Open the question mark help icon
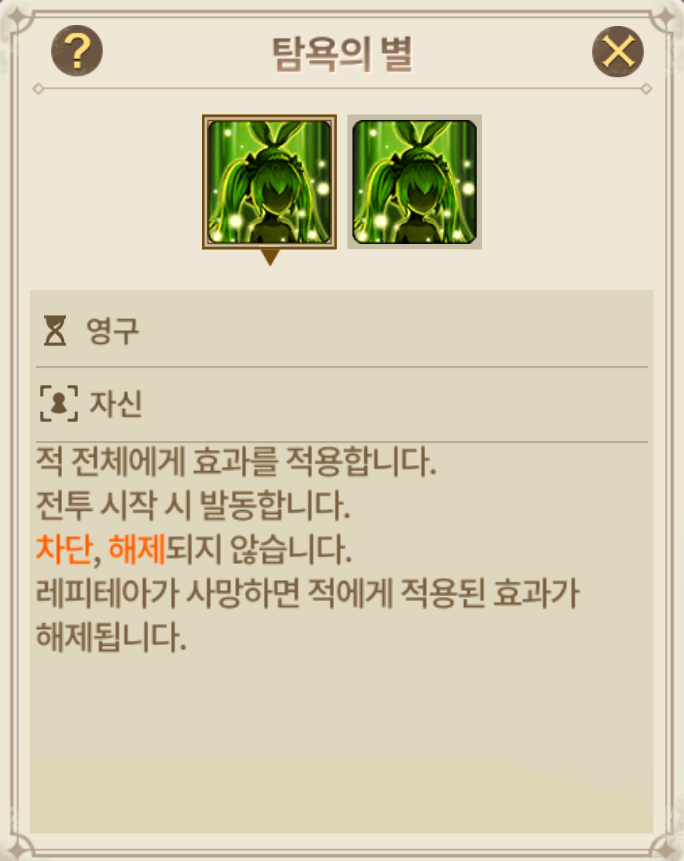Screen dimensions: 684x861 tap(77, 51)
